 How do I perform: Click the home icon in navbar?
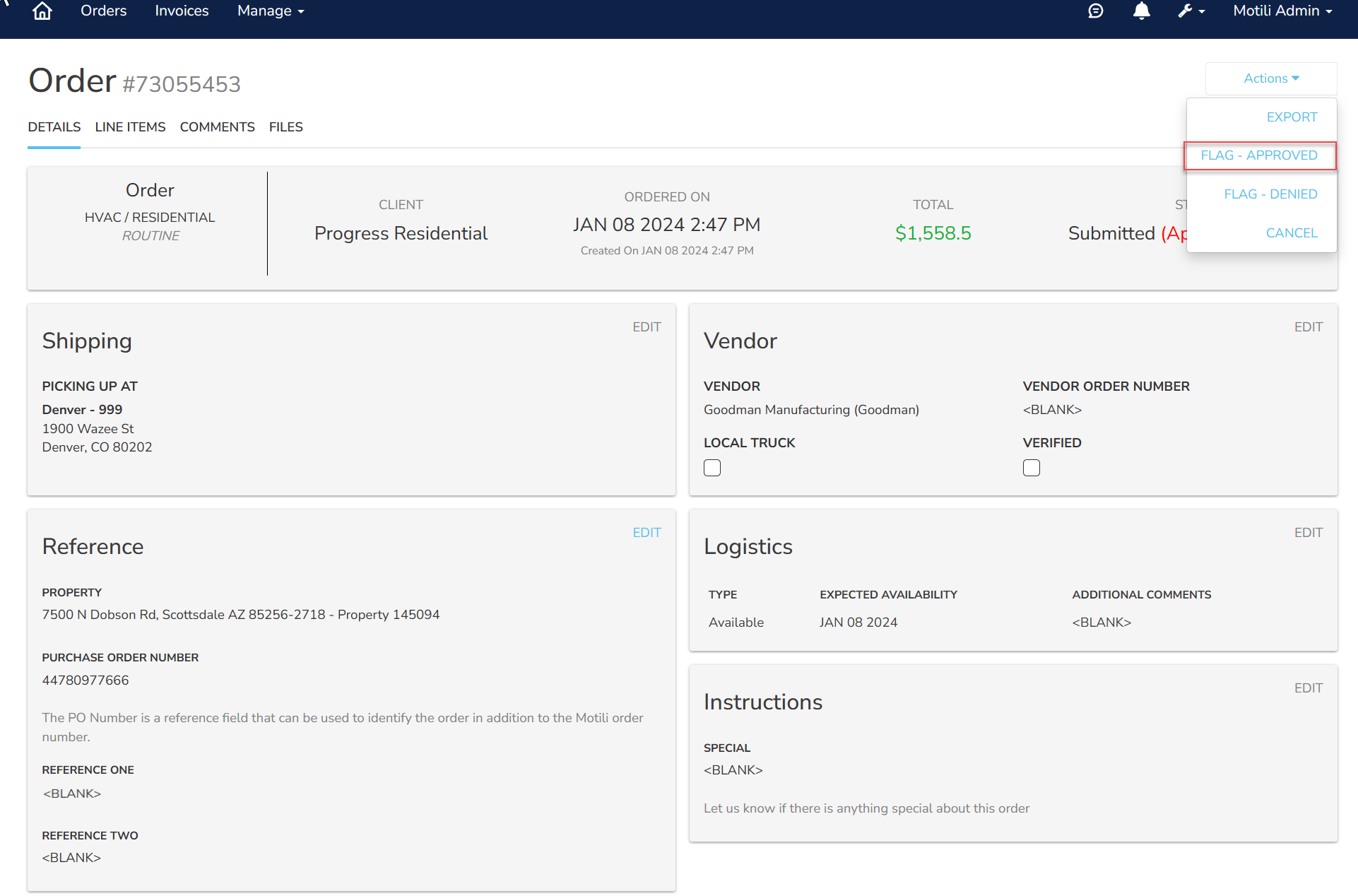pos(42,11)
